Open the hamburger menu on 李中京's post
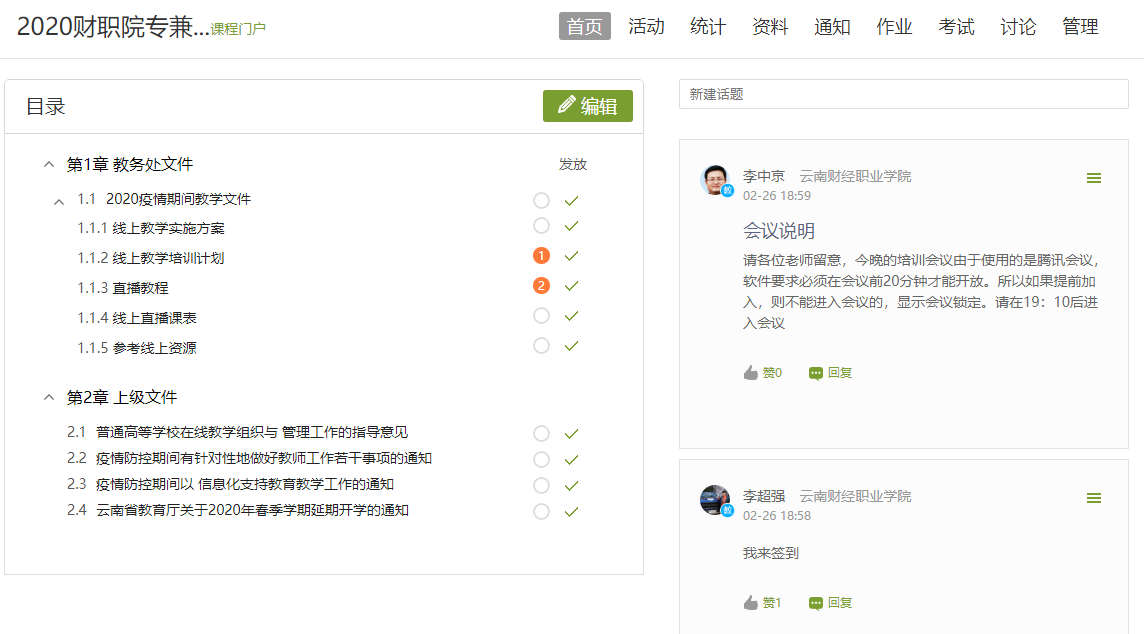Viewport: 1144px width, 634px height. coord(1094,178)
